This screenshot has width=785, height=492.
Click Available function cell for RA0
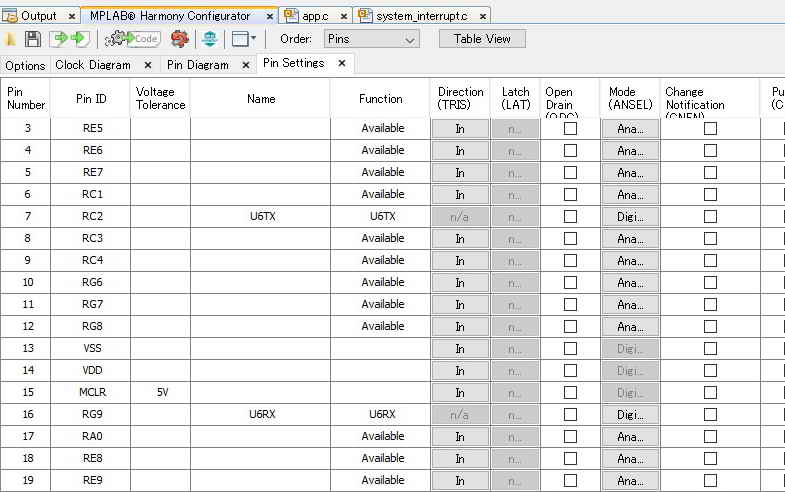click(x=380, y=436)
